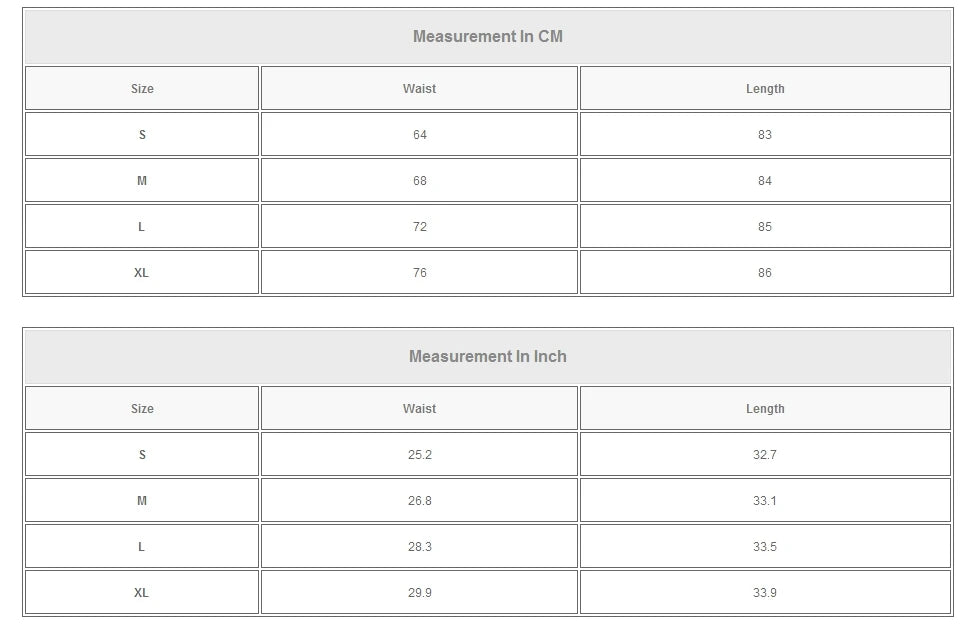This screenshot has height=624, width=965.
Task: Click waist value 29.9
Action: click(x=419, y=593)
